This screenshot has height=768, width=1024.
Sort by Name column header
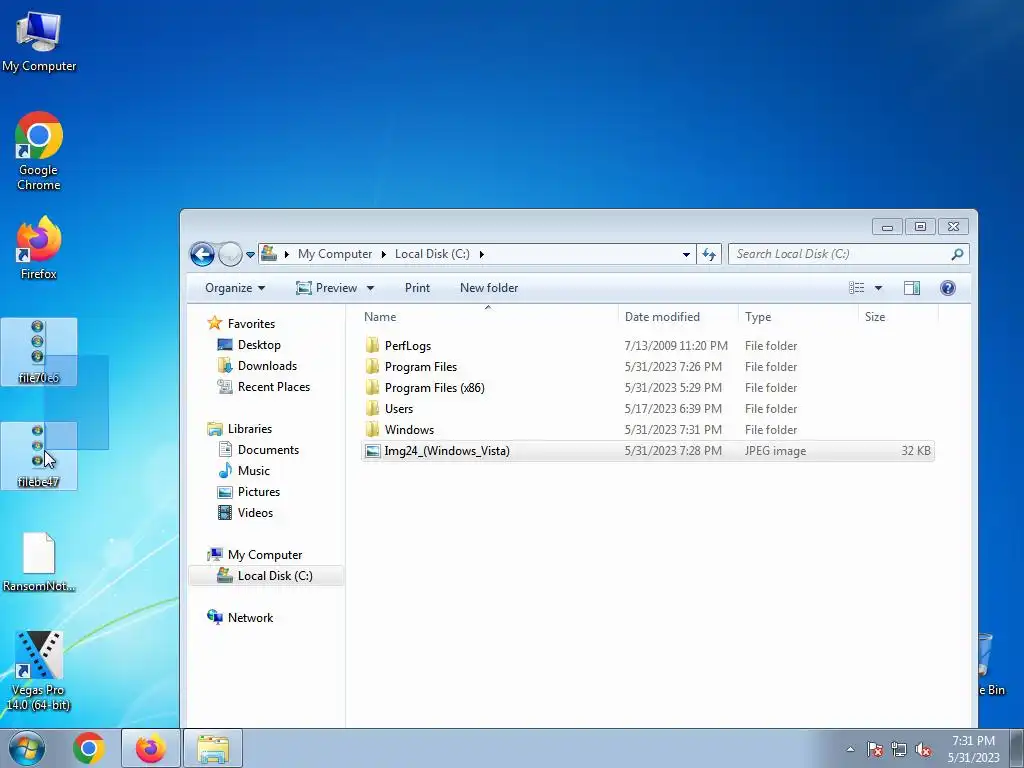pos(487,317)
